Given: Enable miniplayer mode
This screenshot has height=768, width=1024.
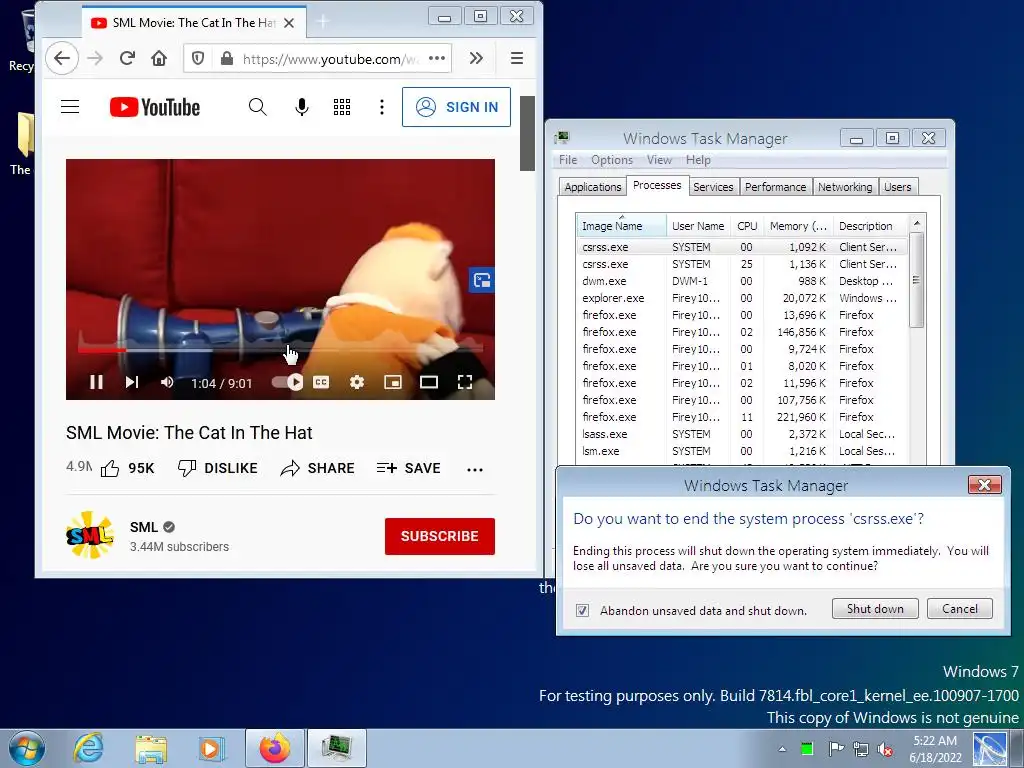Looking at the screenshot, I should 392,382.
